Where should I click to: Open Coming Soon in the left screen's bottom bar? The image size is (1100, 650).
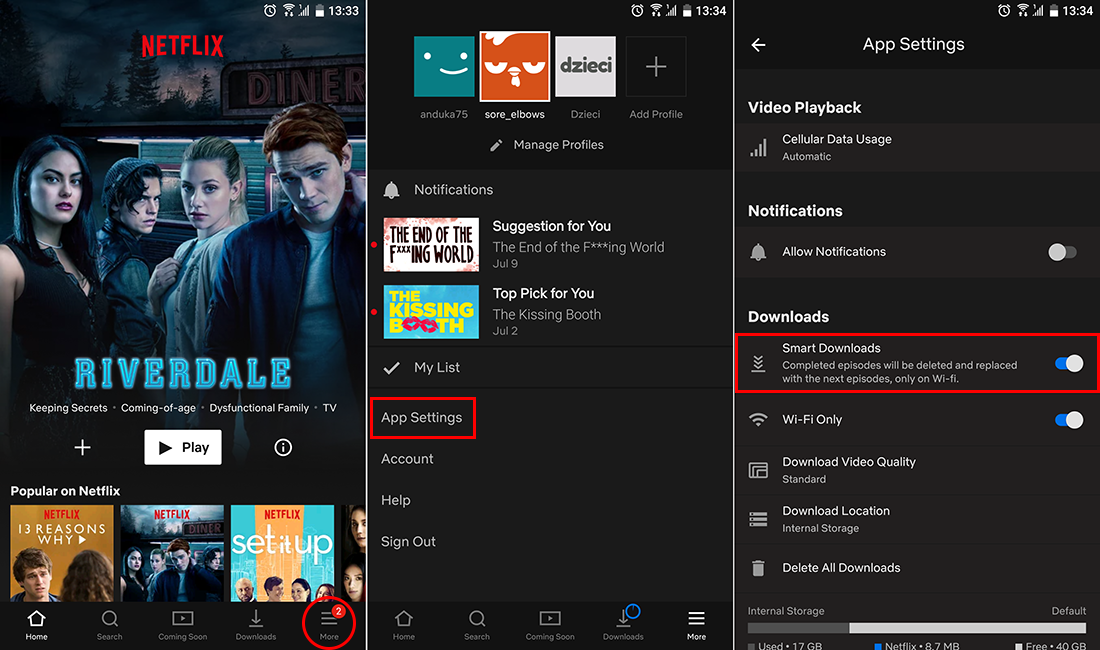click(182, 625)
